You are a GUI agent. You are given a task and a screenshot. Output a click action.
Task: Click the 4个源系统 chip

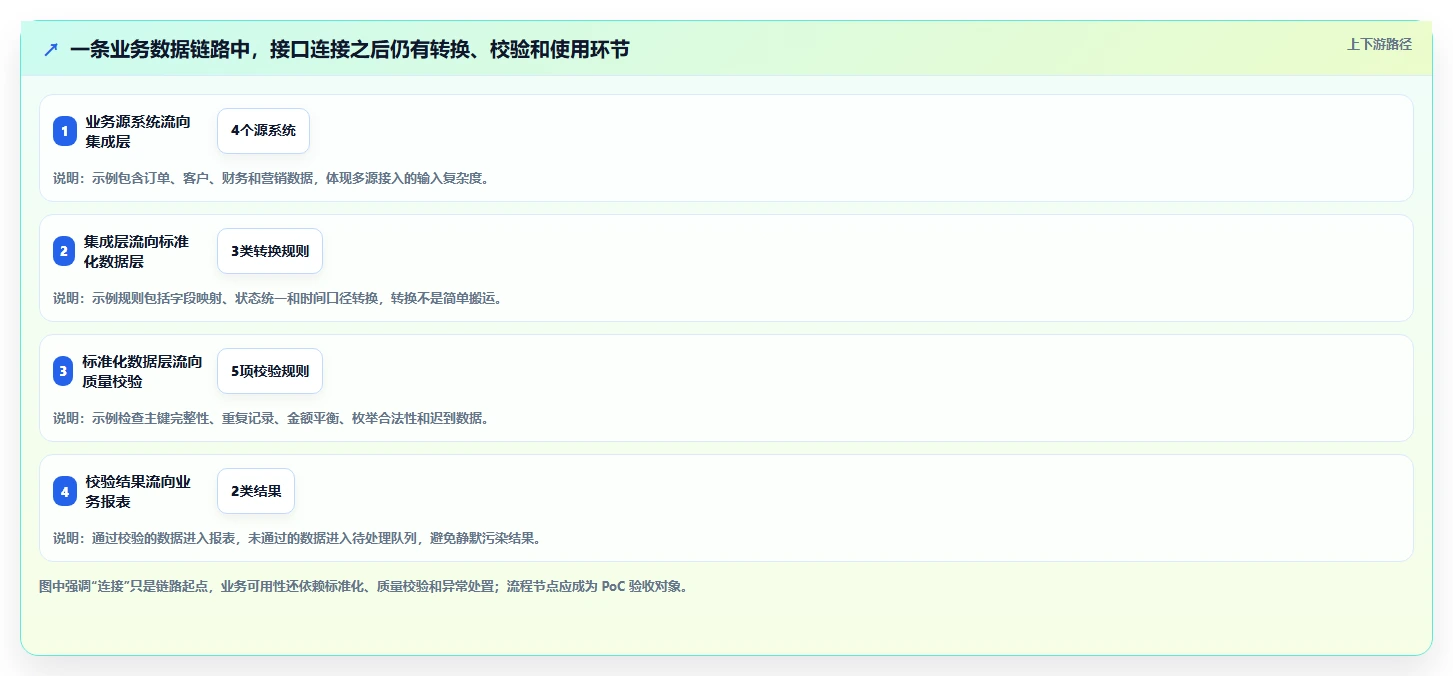point(263,131)
